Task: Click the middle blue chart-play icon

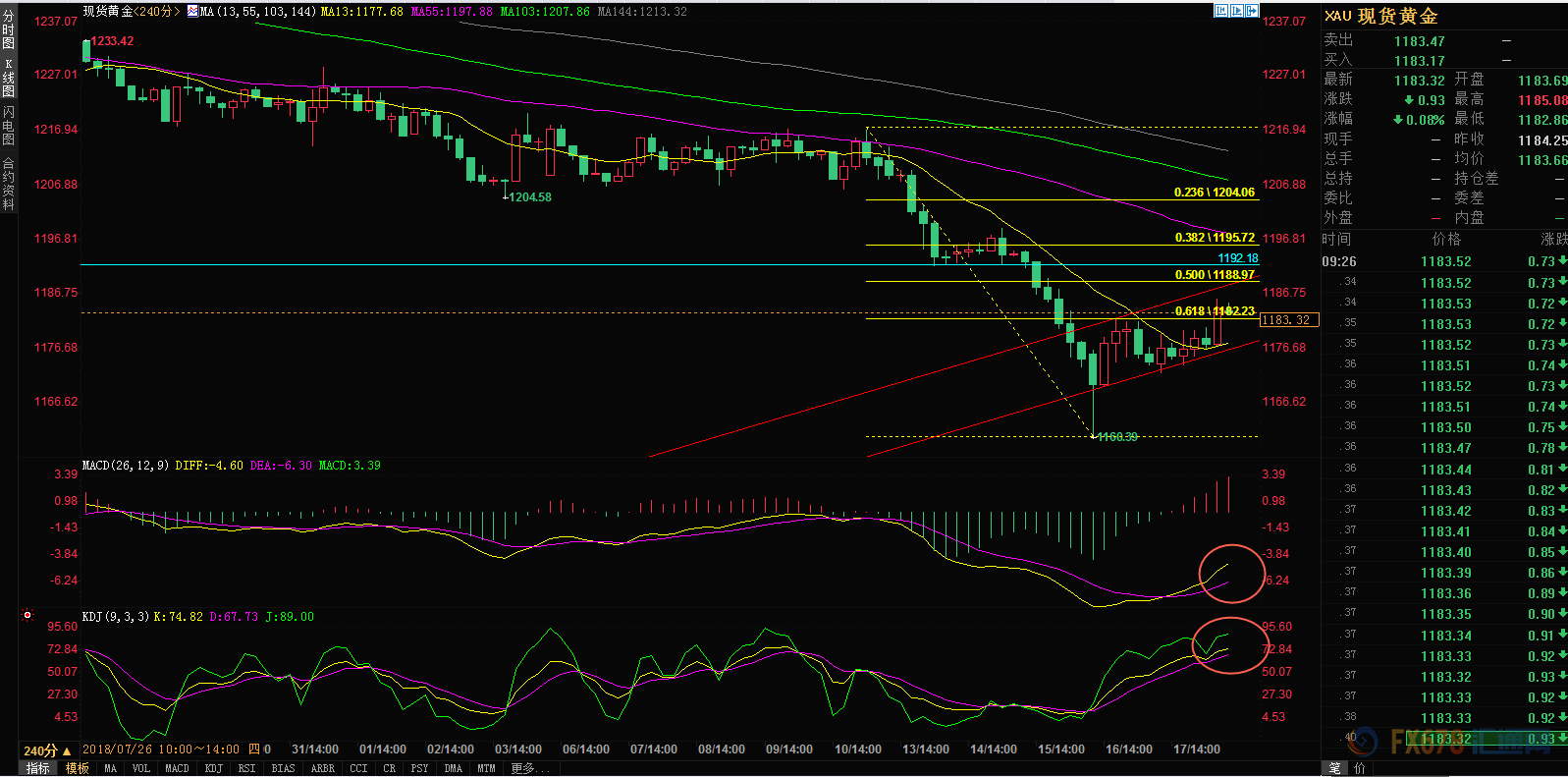Action: (x=1237, y=11)
